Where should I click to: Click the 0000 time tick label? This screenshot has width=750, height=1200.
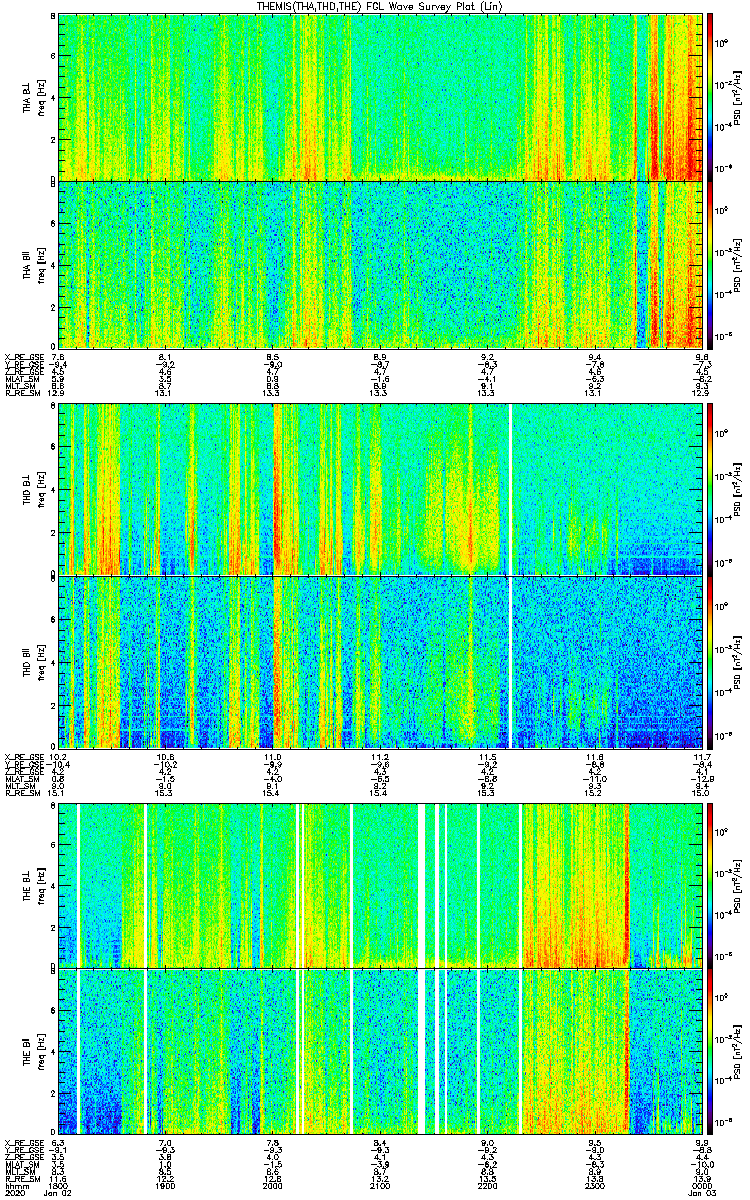702,1186
